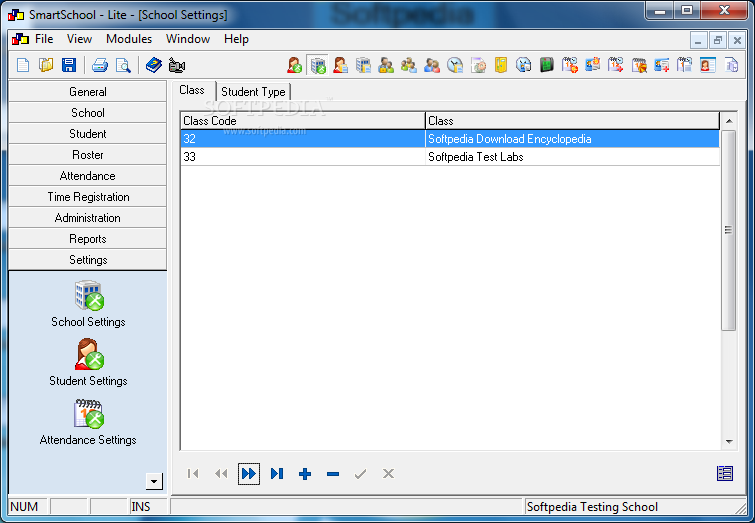Print using the printer toolbar icon
Image resolution: width=755 pixels, height=523 pixels.
pyautogui.click(x=100, y=65)
